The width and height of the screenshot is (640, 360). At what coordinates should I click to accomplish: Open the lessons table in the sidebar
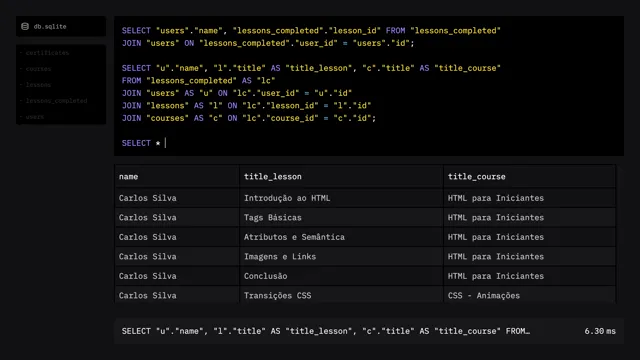tap(38, 85)
